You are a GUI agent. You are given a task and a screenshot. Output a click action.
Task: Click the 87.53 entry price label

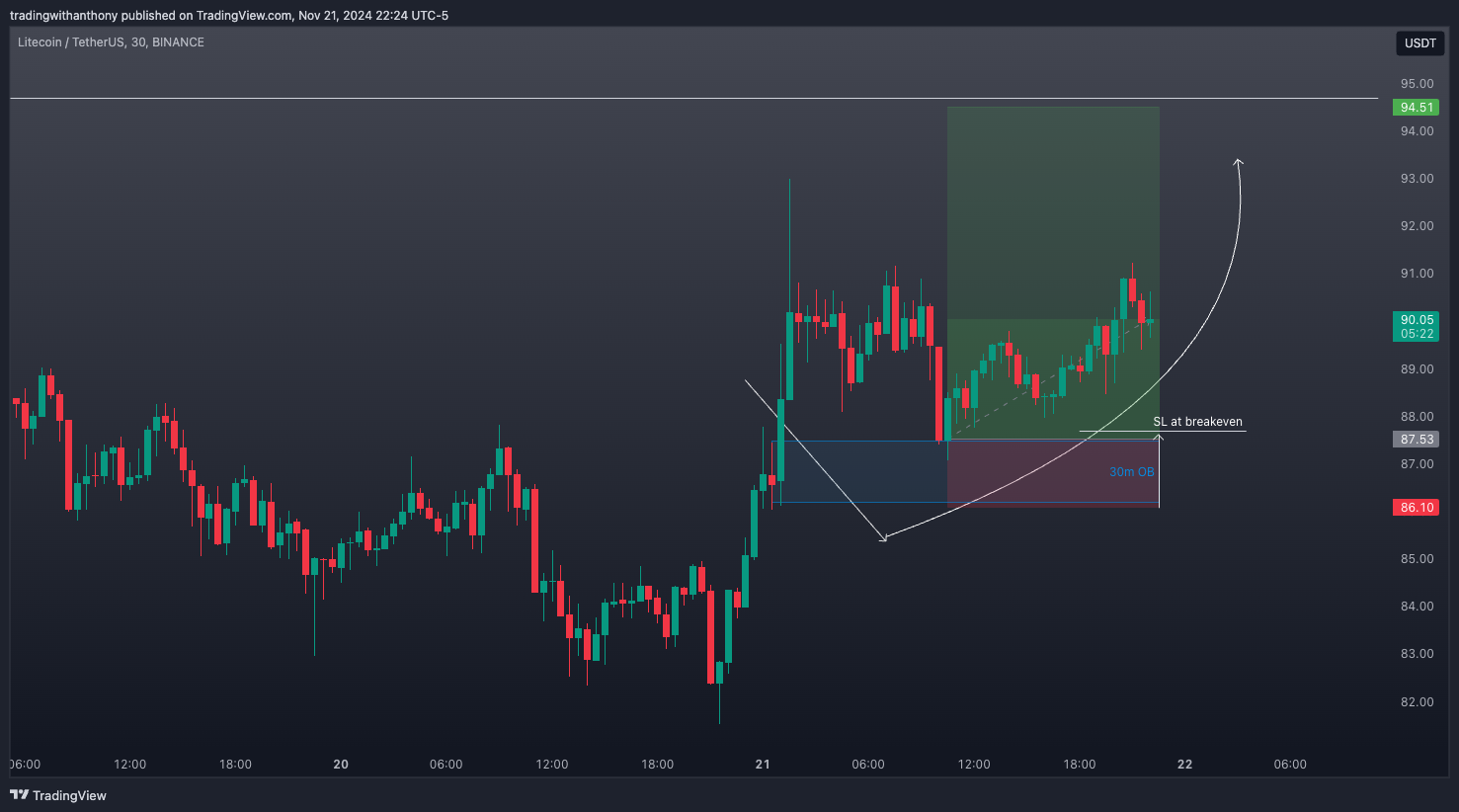pyautogui.click(x=1417, y=440)
